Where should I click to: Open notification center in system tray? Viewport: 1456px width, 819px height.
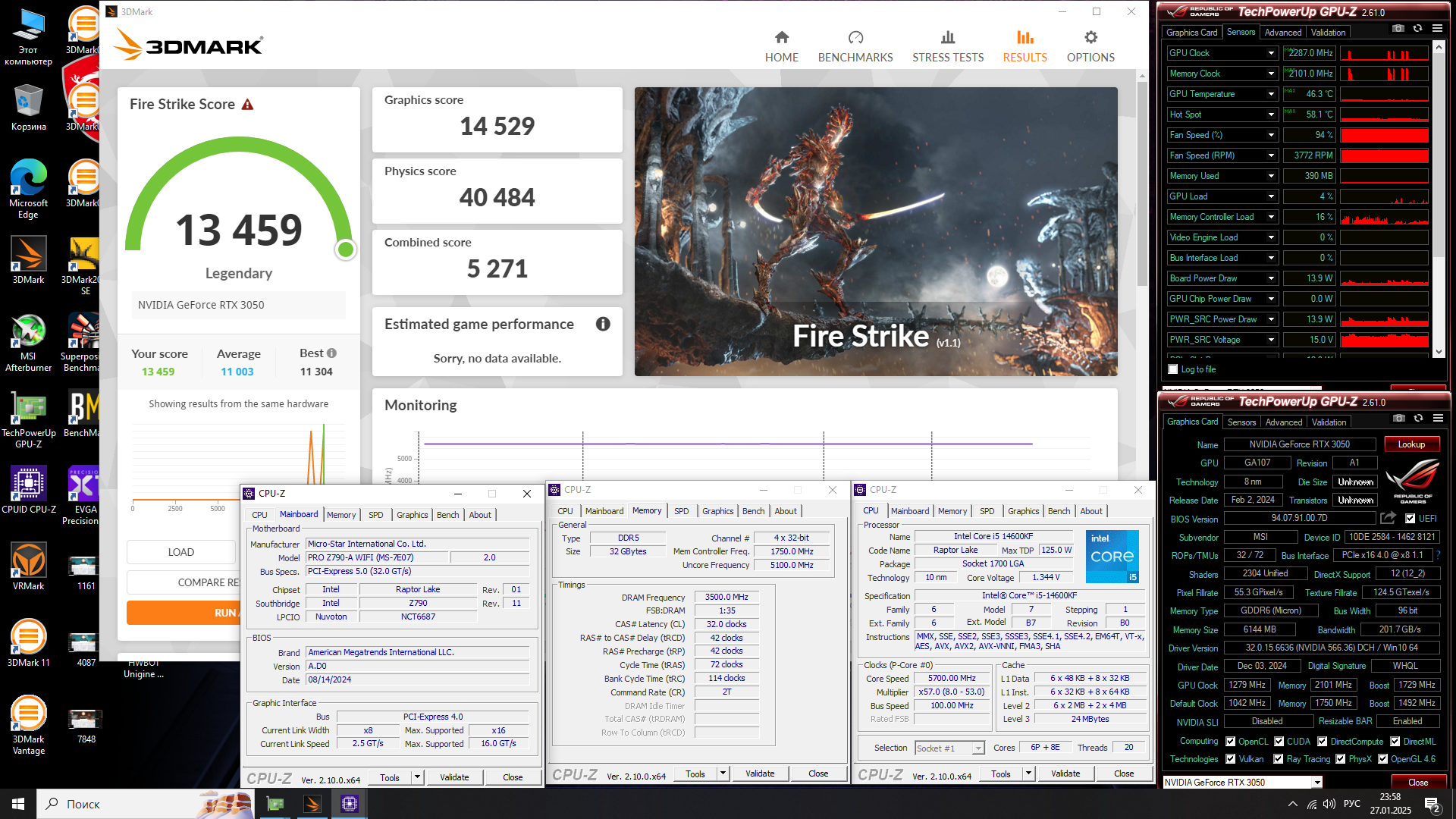pyautogui.click(x=1432, y=804)
